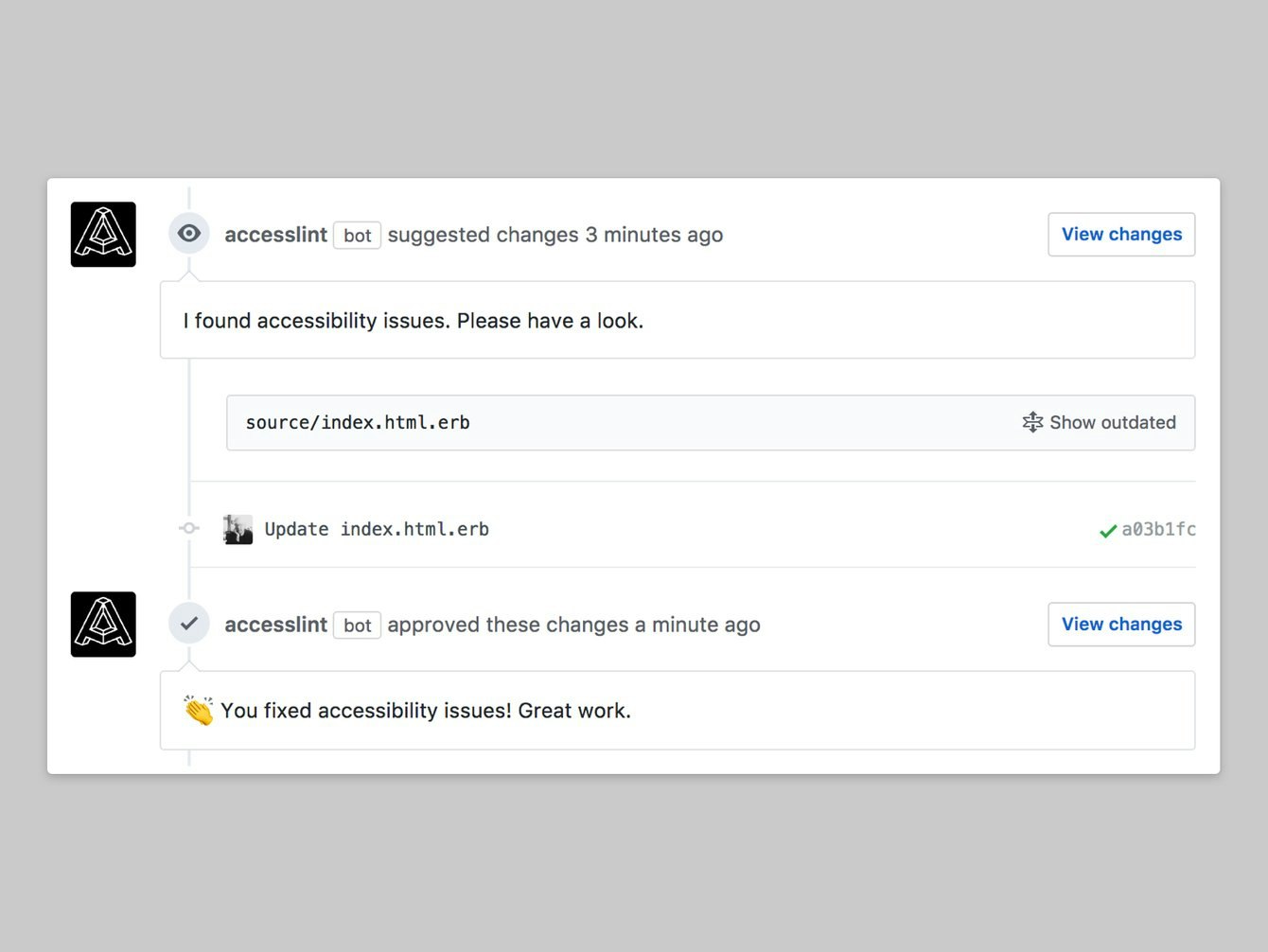Open View changes for the approved review

coord(1120,624)
